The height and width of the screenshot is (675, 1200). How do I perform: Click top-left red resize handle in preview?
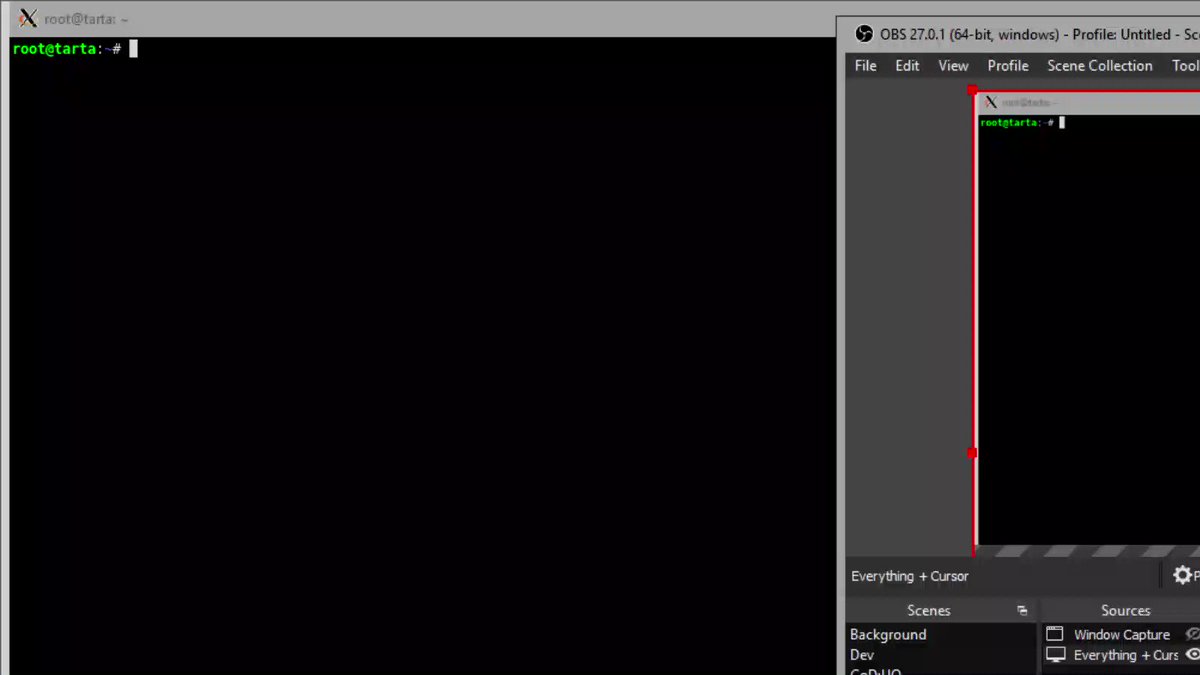tap(972, 90)
